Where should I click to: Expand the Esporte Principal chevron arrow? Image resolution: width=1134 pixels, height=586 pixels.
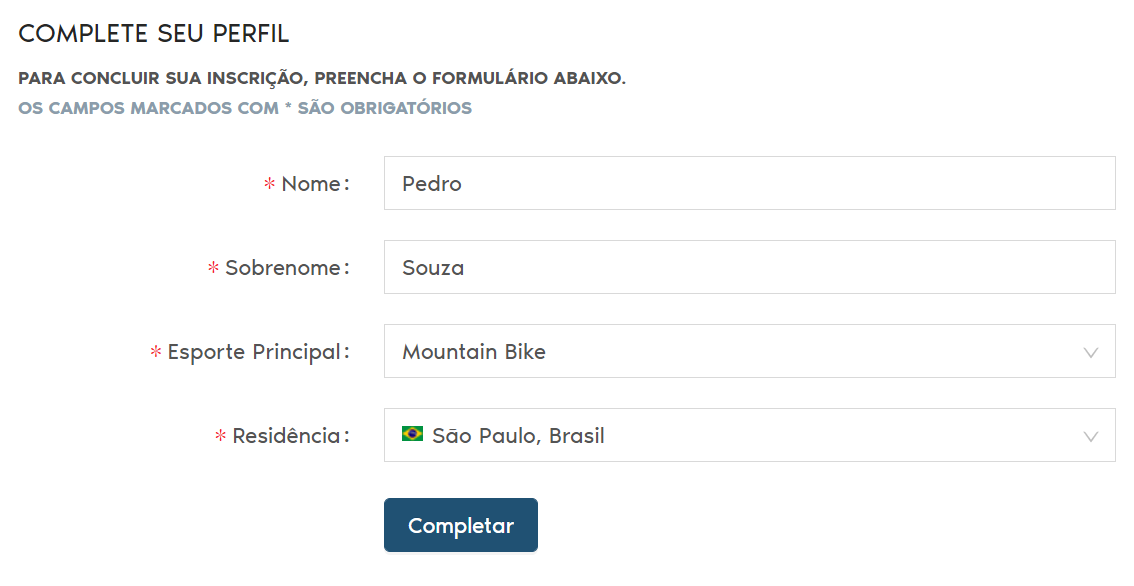coord(1091,352)
